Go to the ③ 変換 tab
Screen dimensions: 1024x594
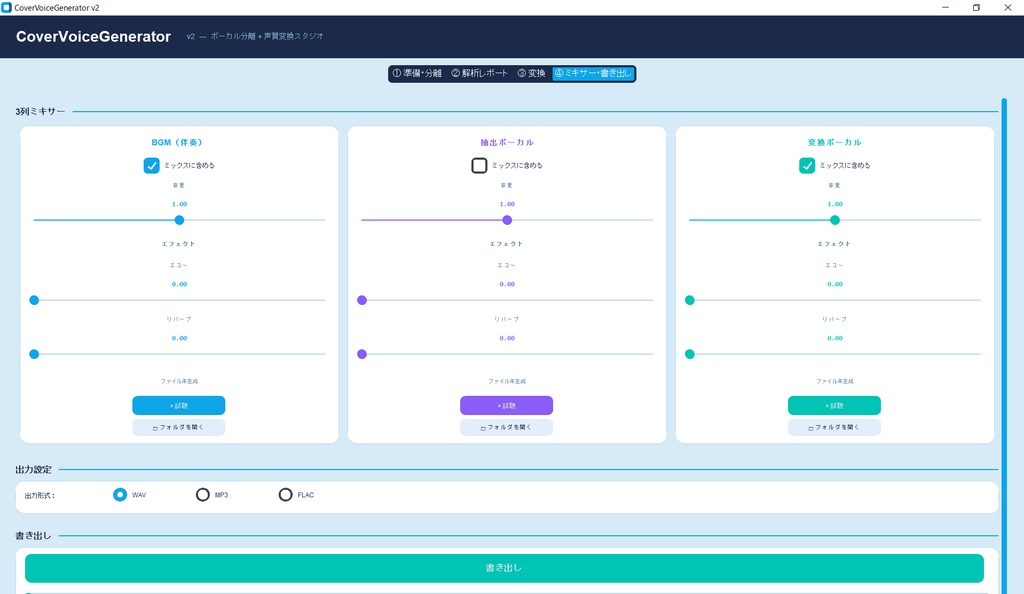pos(532,73)
